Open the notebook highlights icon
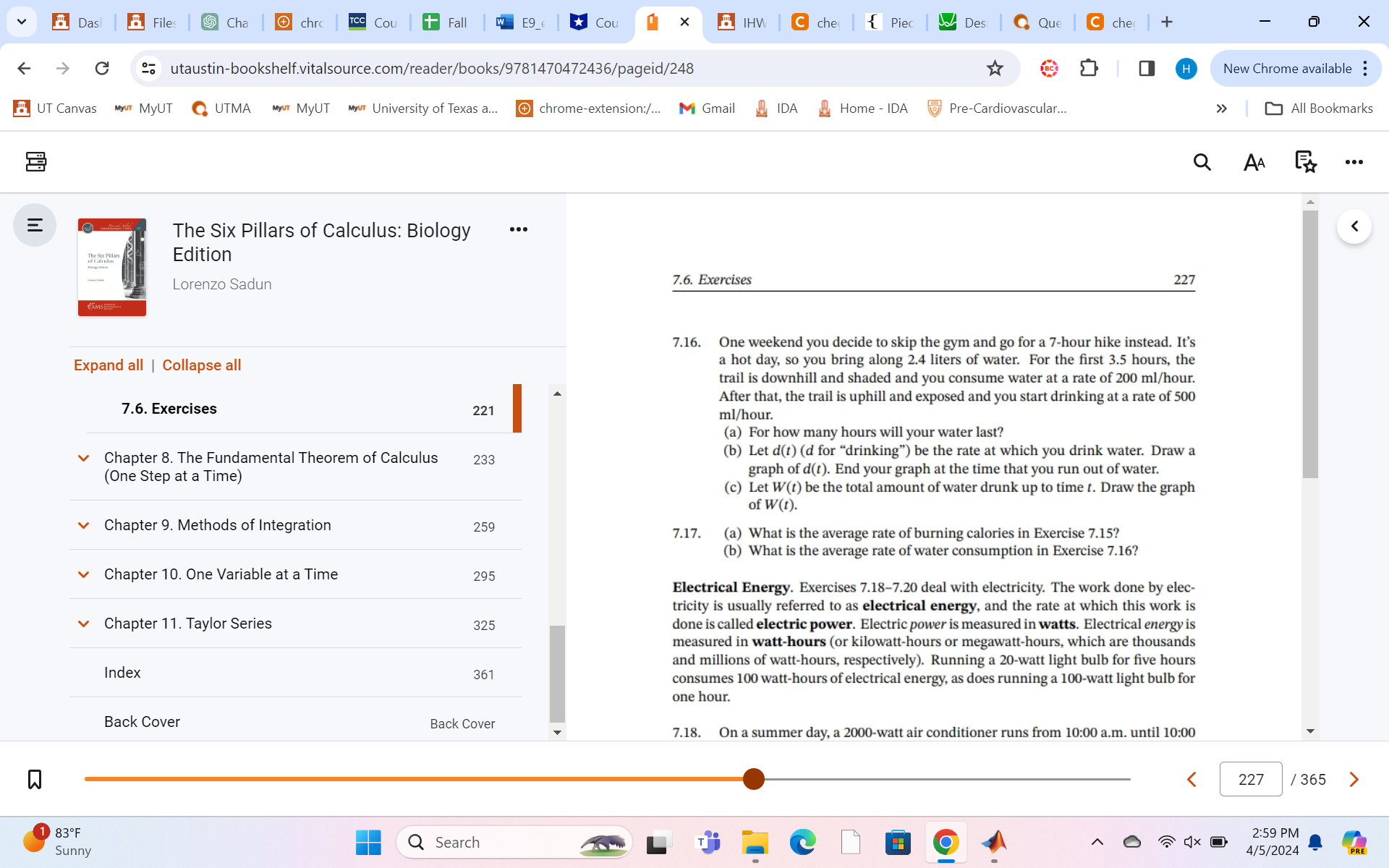 1305,162
